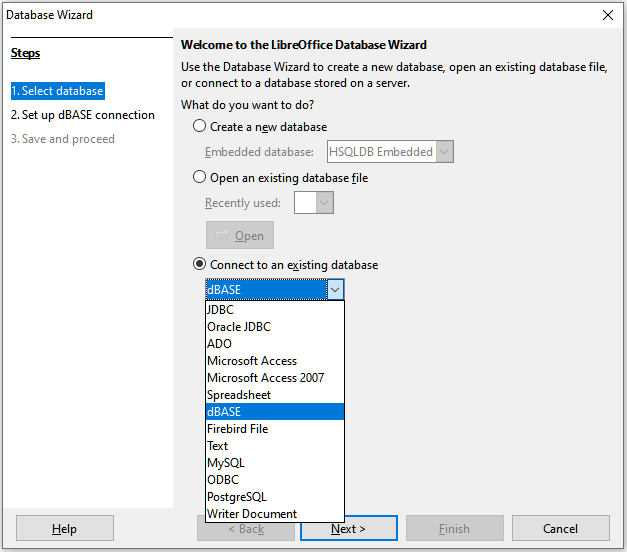Pick Spreadsheet from the database list
This screenshot has width=627, height=552.
[275, 395]
